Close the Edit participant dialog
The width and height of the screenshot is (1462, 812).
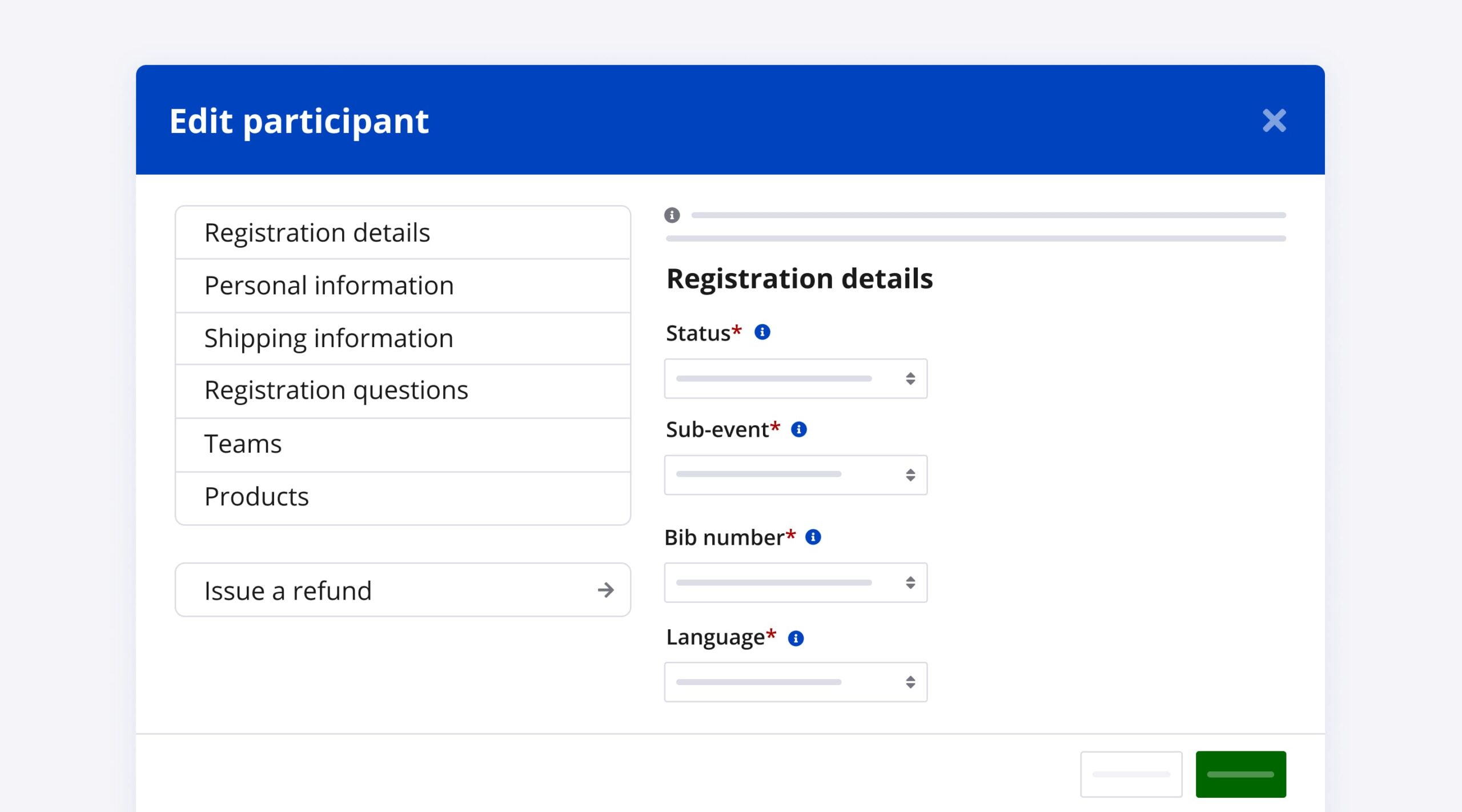[x=1274, y=120]
